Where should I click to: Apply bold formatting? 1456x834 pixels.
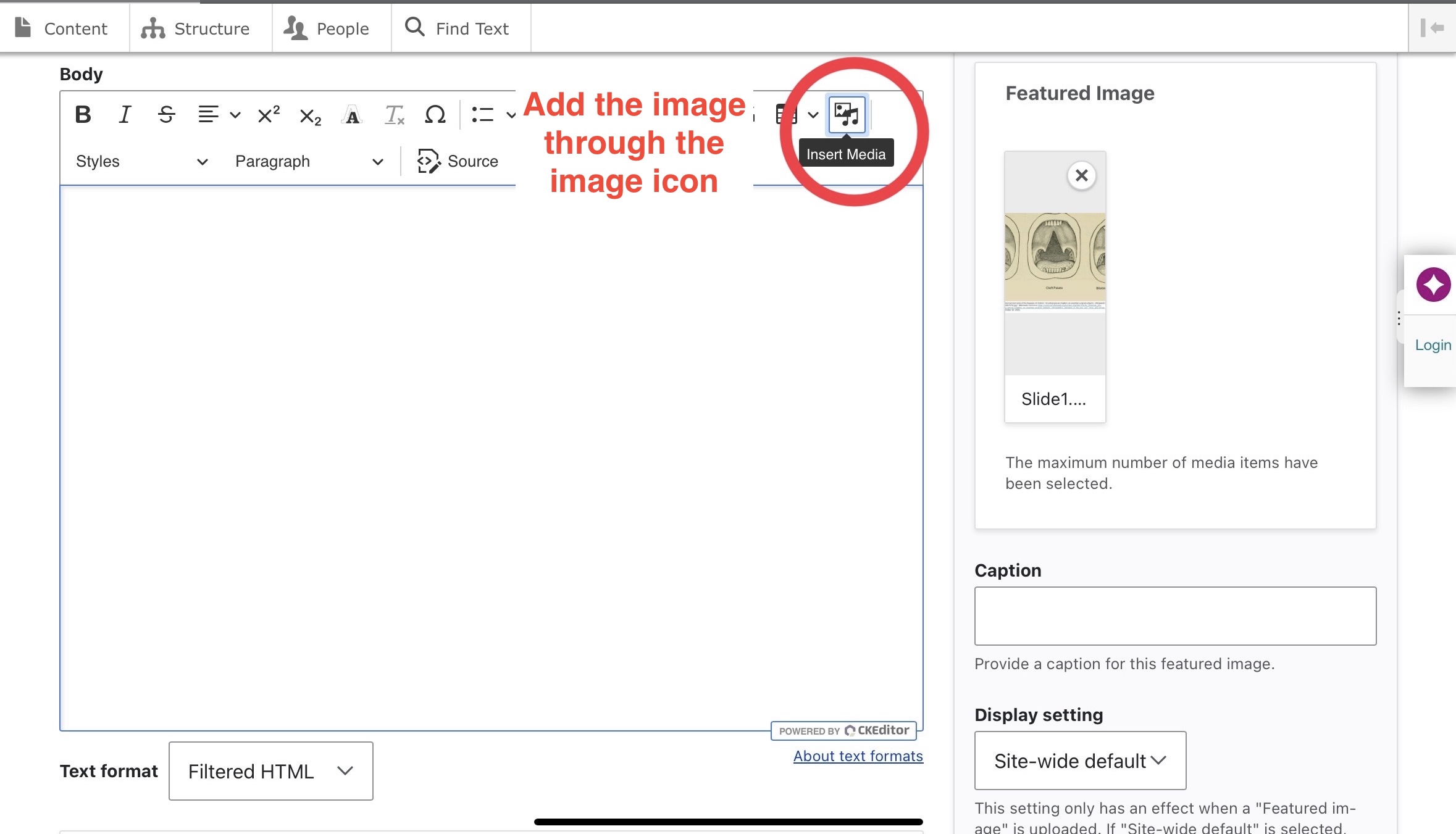coord(82,114)
